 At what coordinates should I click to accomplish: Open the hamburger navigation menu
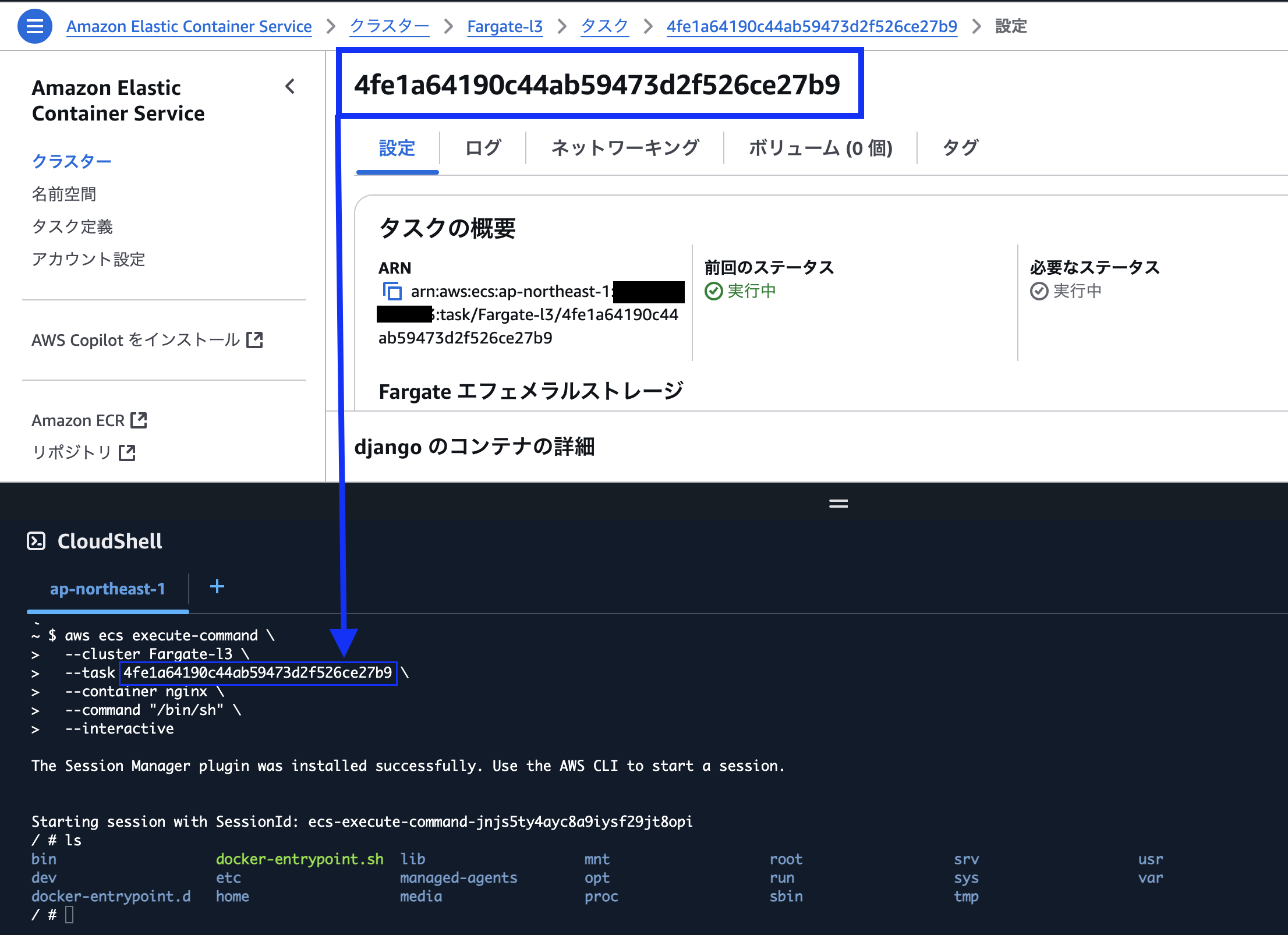pos(34,26)
